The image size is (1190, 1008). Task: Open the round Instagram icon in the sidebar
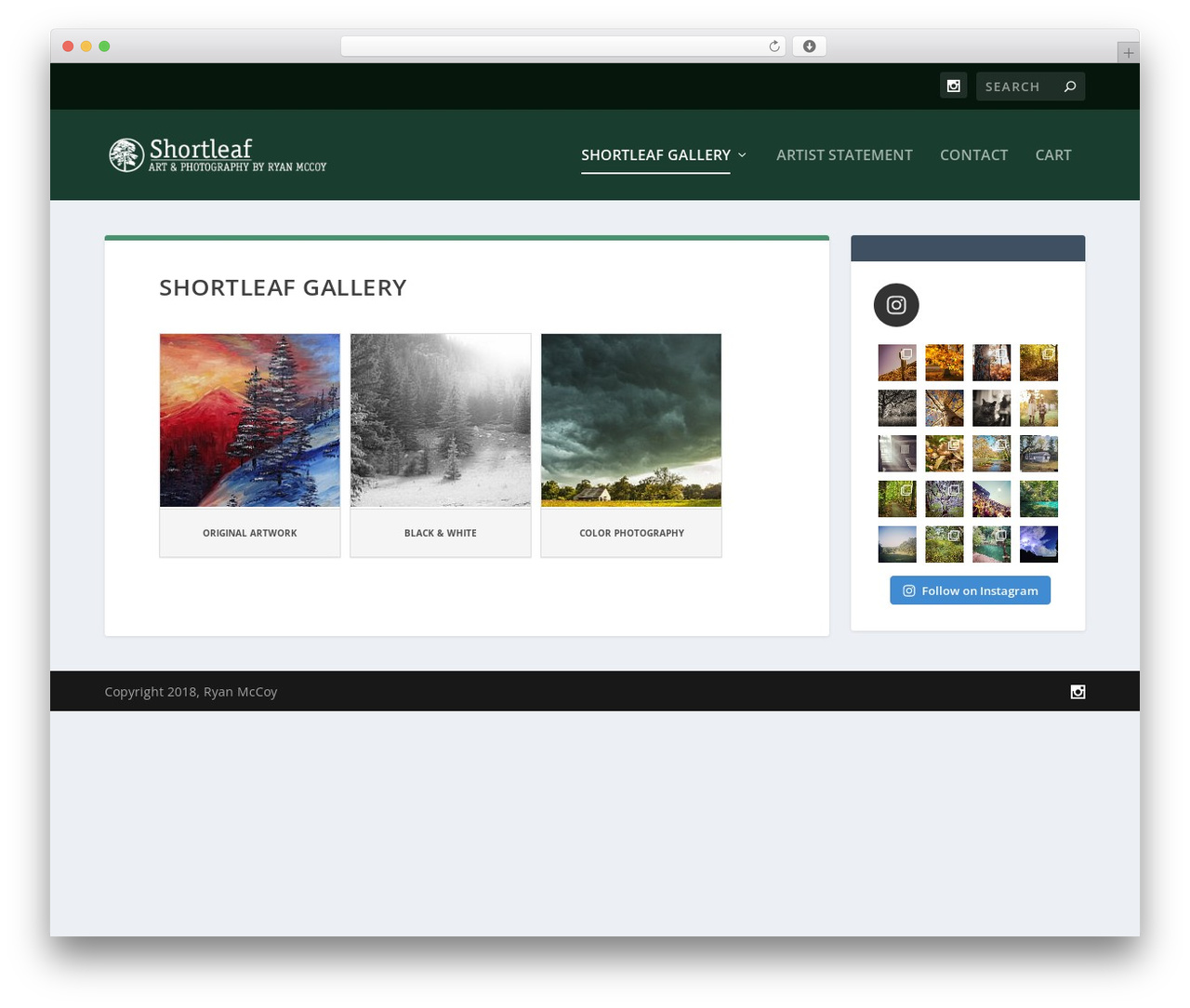(x=896, y=305)
